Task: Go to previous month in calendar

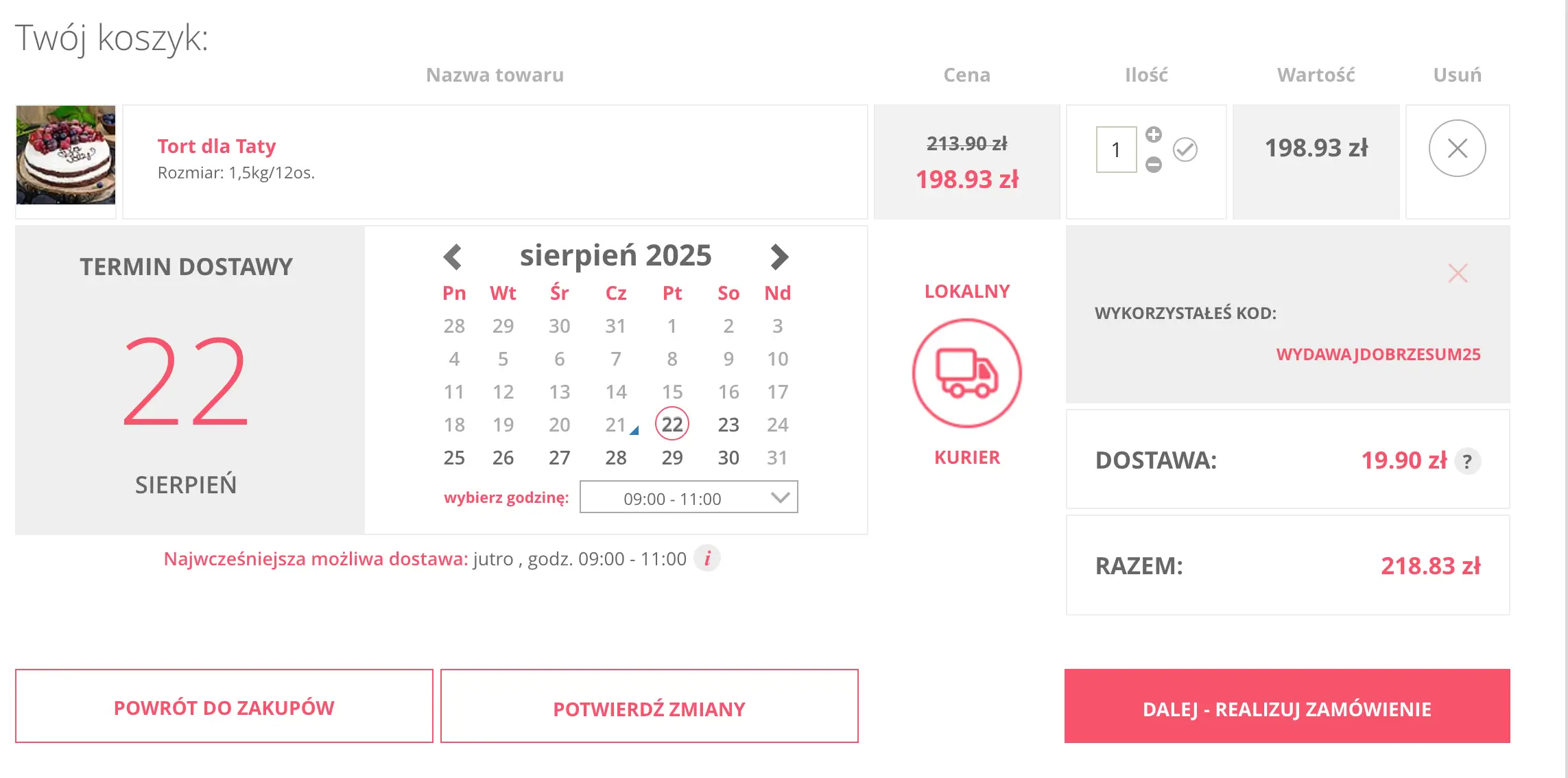Action: pos(453,257)
